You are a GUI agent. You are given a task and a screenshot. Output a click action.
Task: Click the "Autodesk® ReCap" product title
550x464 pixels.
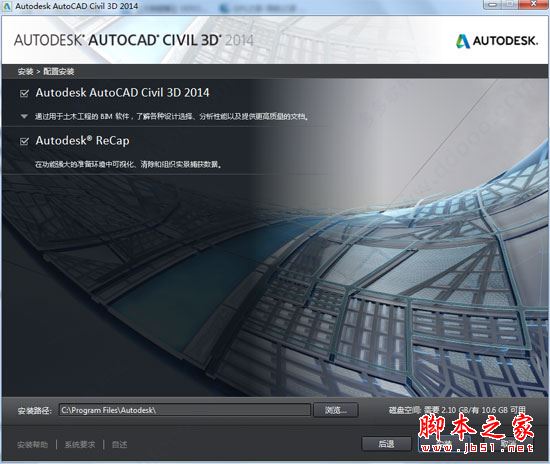point(82,141)
